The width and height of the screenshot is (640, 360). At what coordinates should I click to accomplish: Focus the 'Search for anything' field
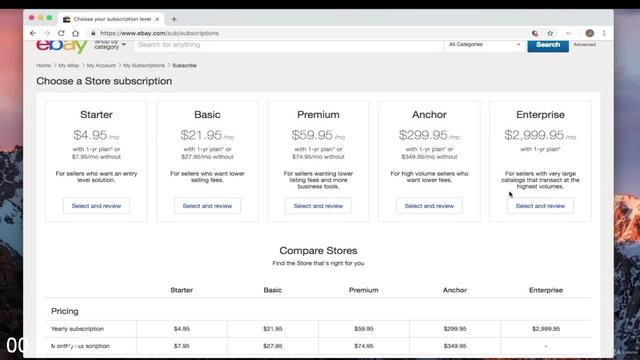point(289,45)
